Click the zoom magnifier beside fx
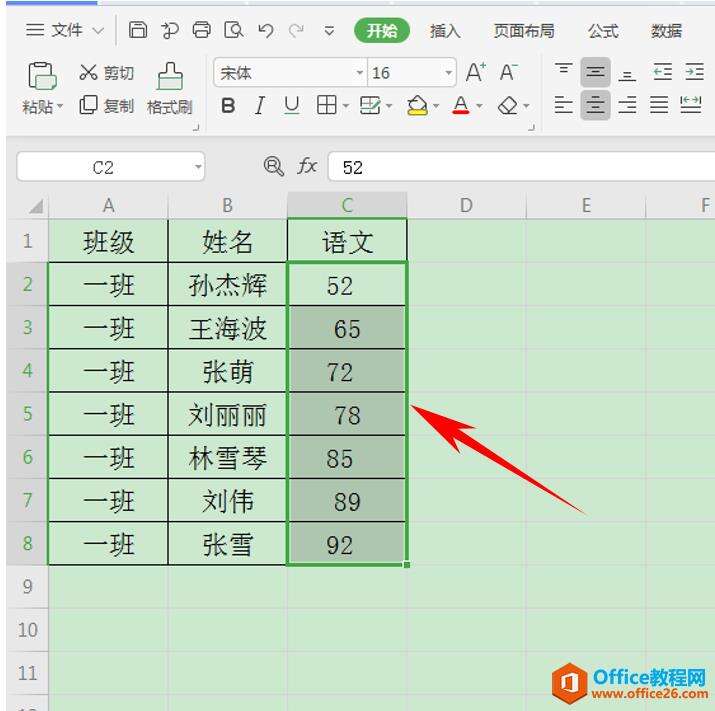 click(274, 166)
